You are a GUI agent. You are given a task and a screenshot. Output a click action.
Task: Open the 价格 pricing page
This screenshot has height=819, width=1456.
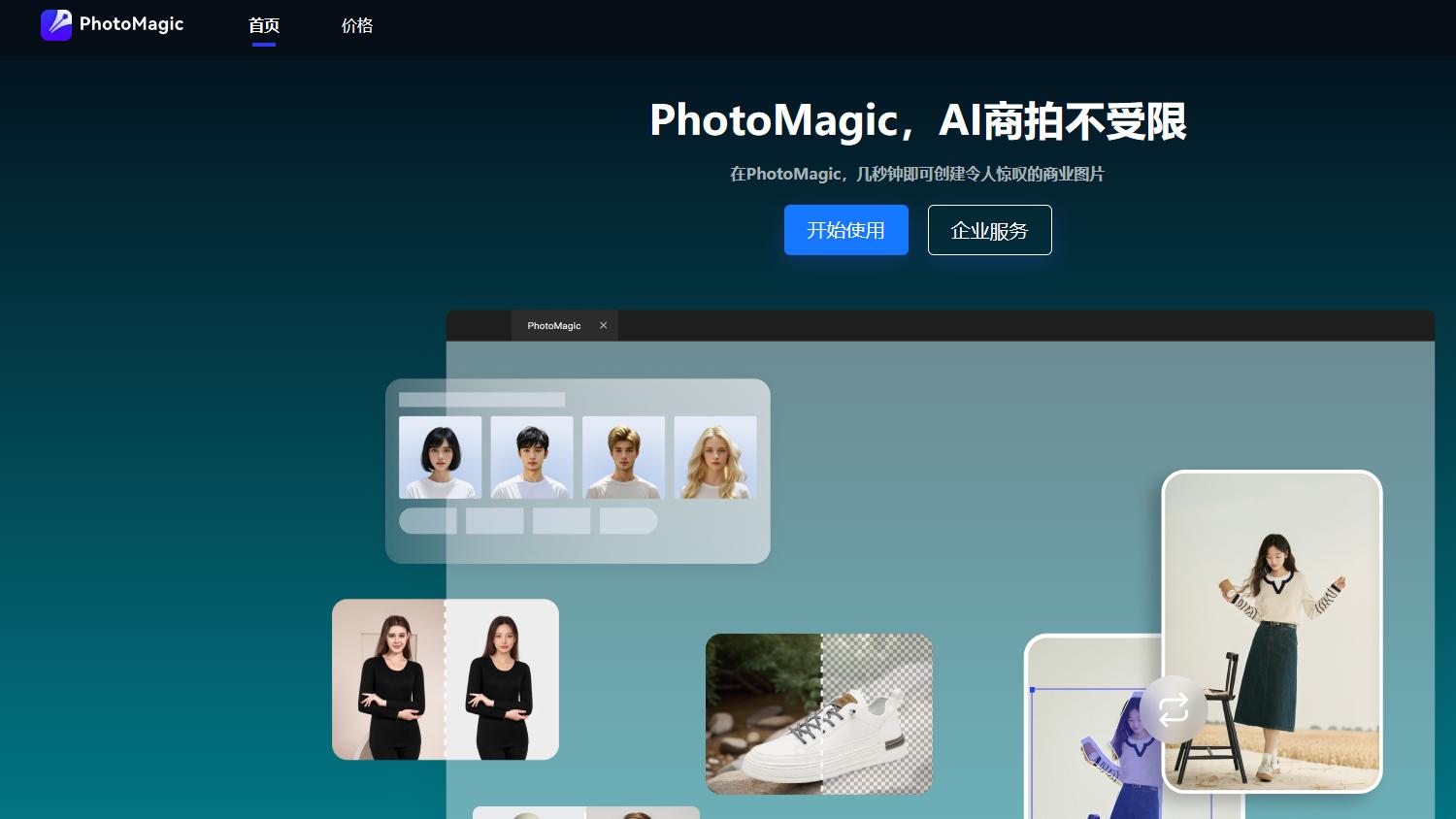pyautogui.click(x=356, y=25)
